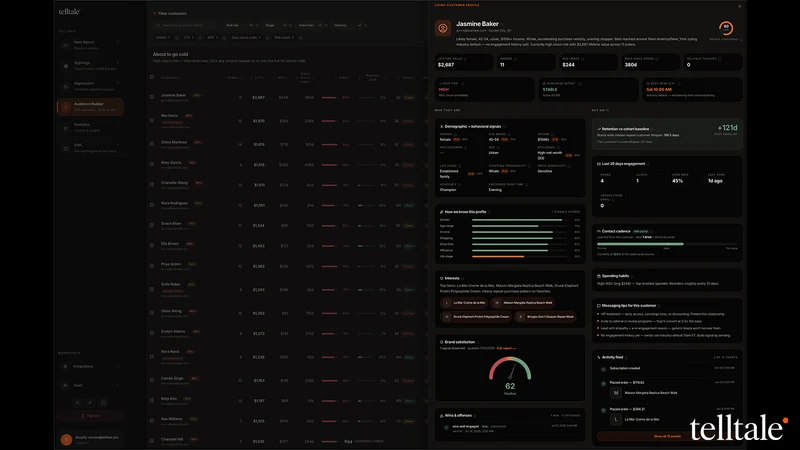Check the box for Charlotte Wong row
The width and height of the screenshot is (800, 450).
point(152,185)
